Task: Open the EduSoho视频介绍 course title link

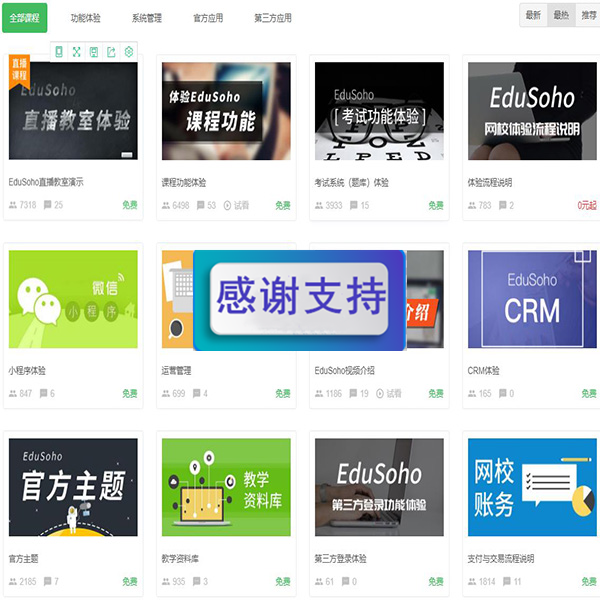Action: click(345, 370)
